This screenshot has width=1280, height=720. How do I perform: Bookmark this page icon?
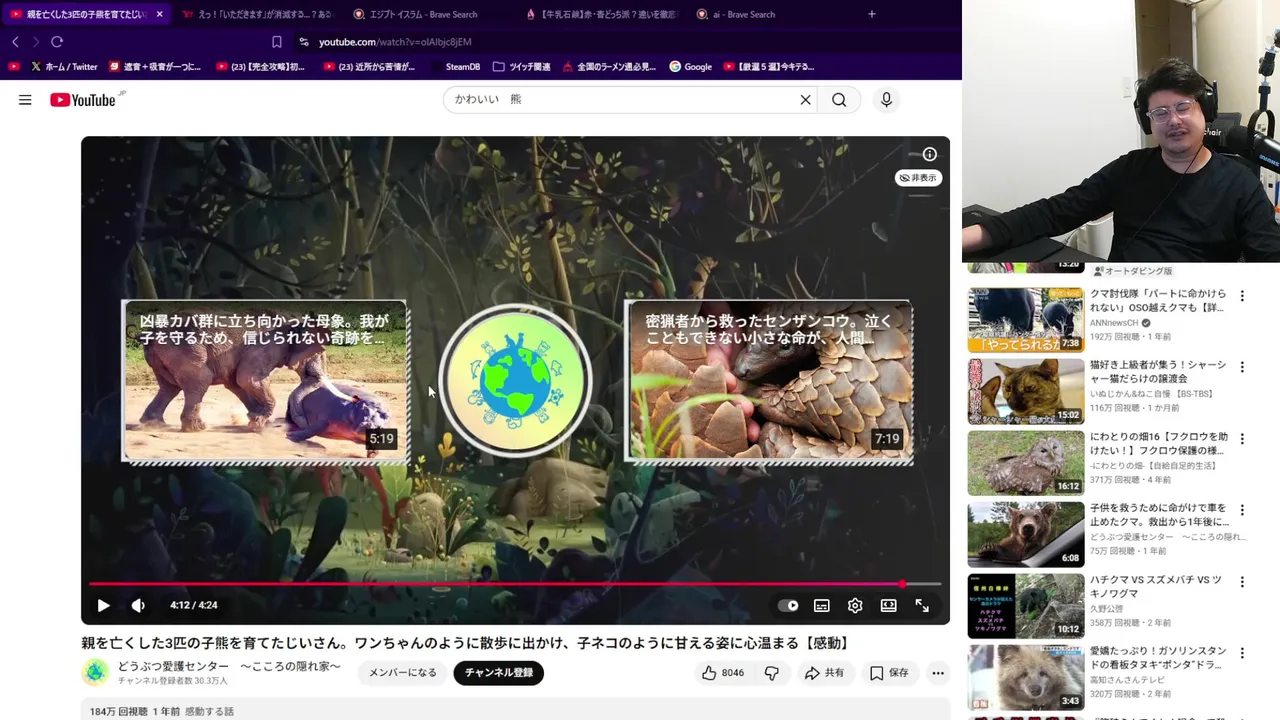click(277, 42)
